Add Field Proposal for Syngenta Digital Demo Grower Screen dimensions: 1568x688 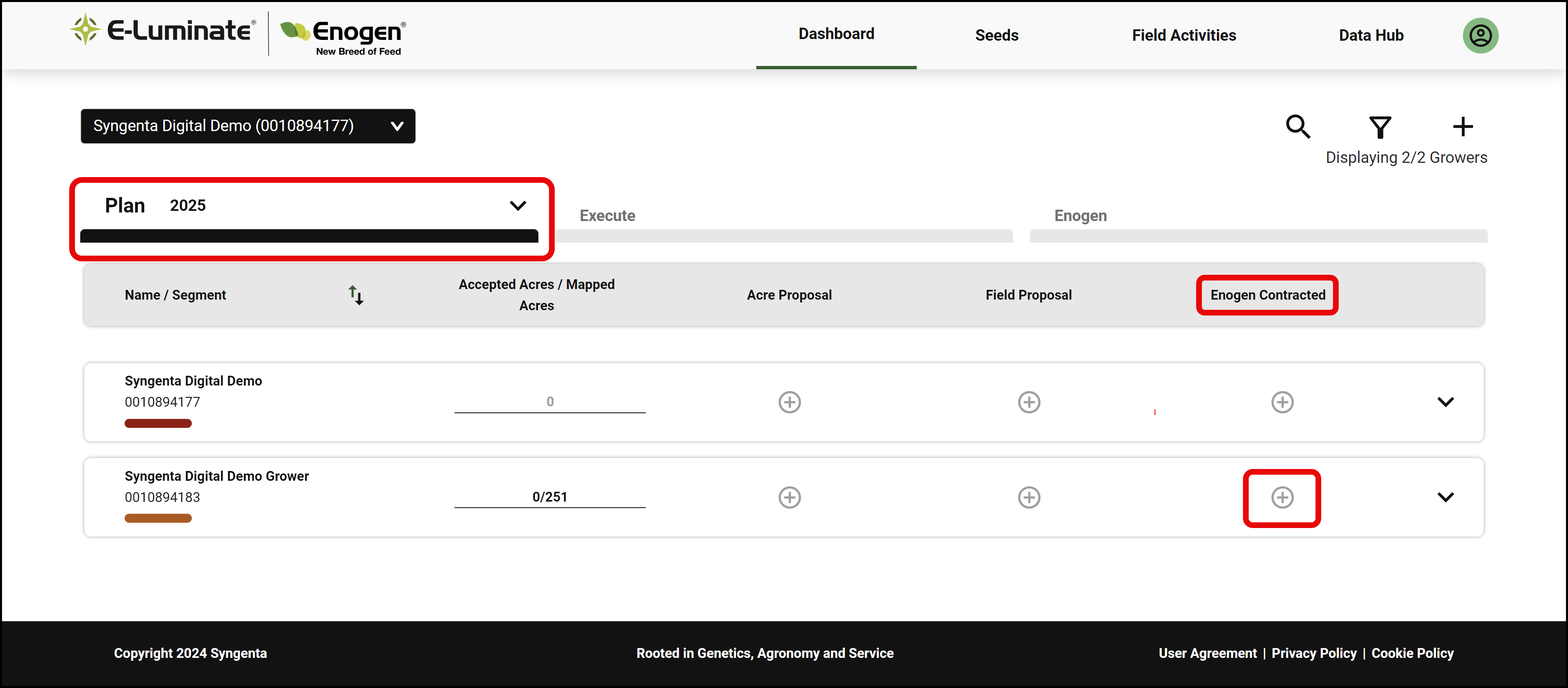(1029, 497)
